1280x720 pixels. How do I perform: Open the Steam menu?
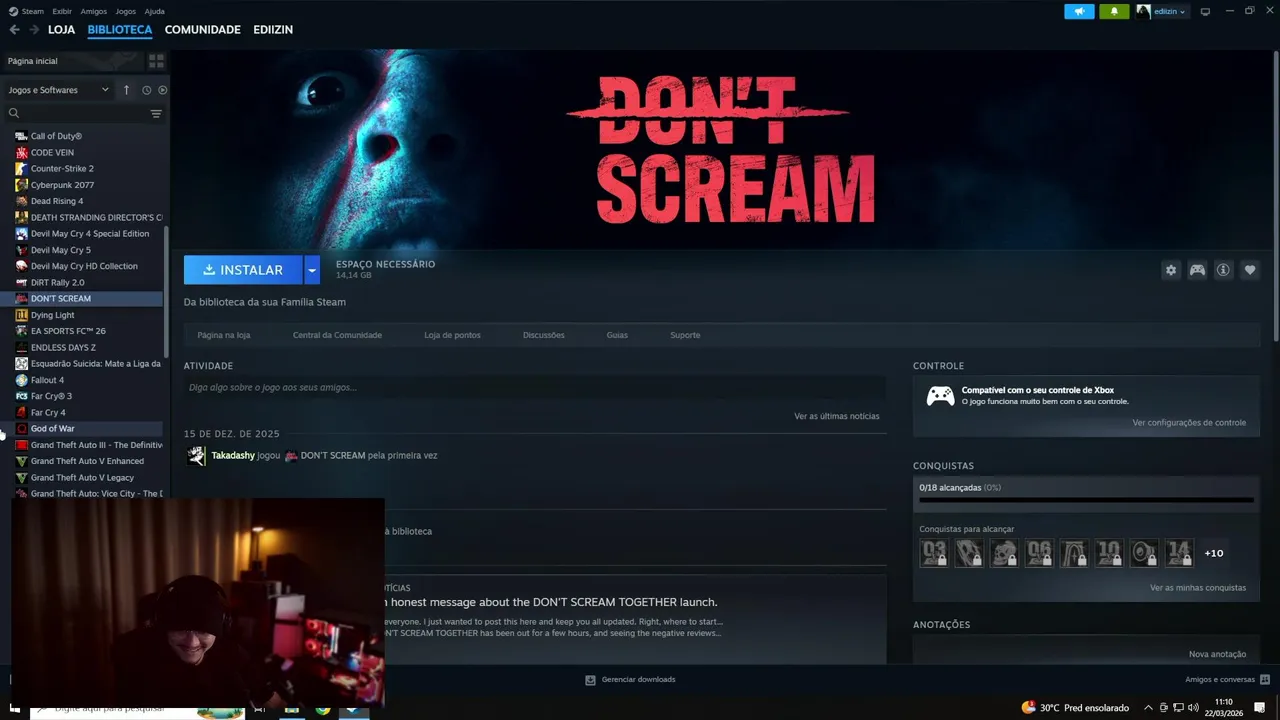[32, 11]
